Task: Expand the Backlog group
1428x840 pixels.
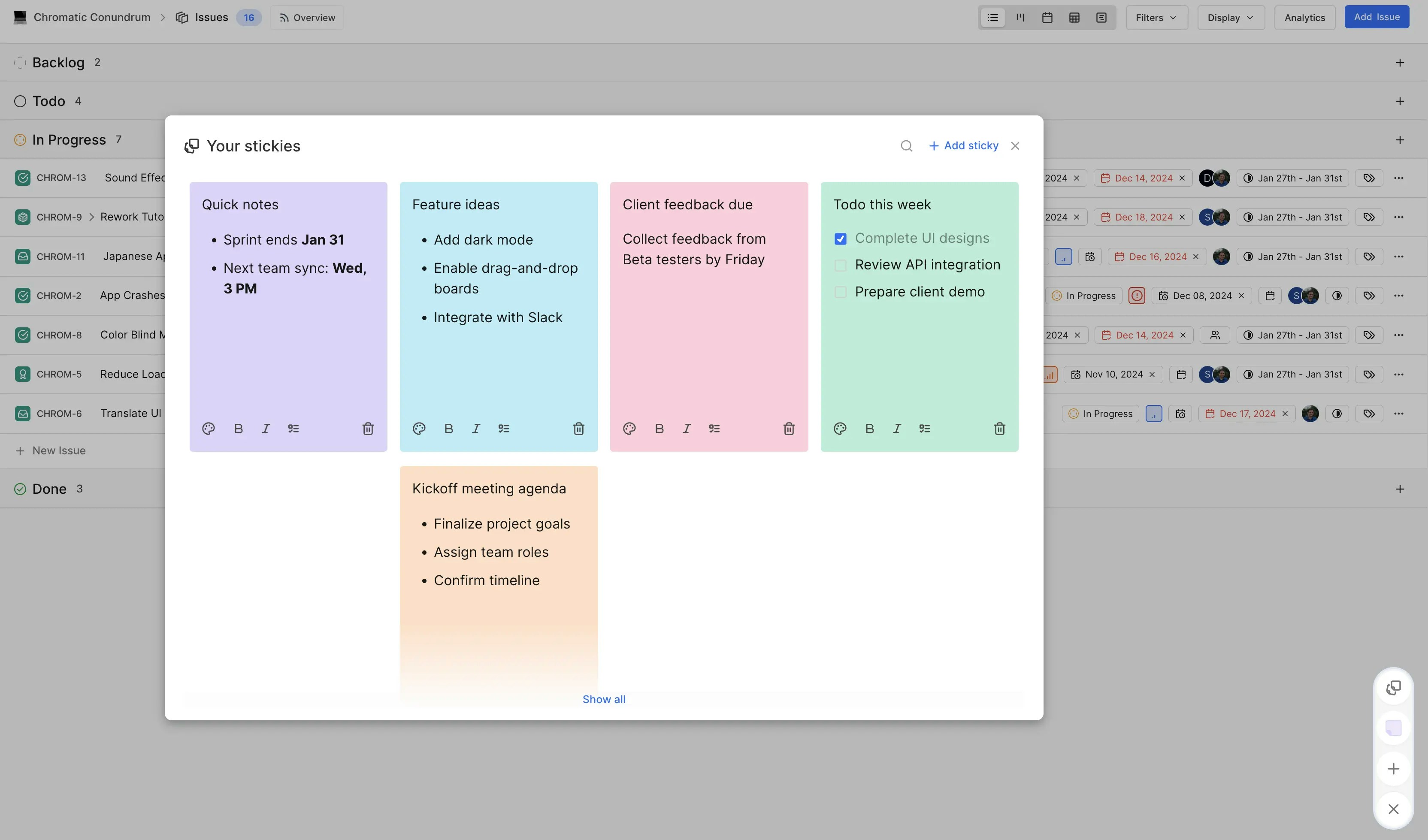Action: point(58,62)
